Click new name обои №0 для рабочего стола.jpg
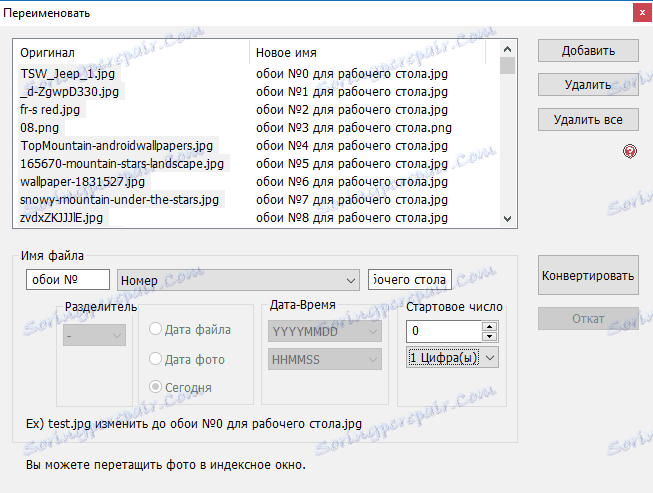This screenshot has height=493, width=653. pyautogui.click(x=352, y=74)
